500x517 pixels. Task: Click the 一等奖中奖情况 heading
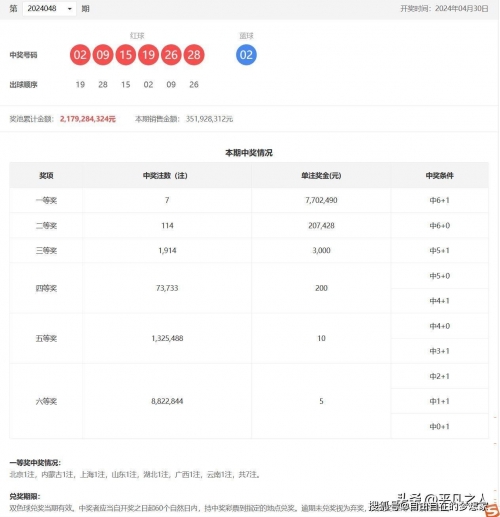tap(35, 463)
